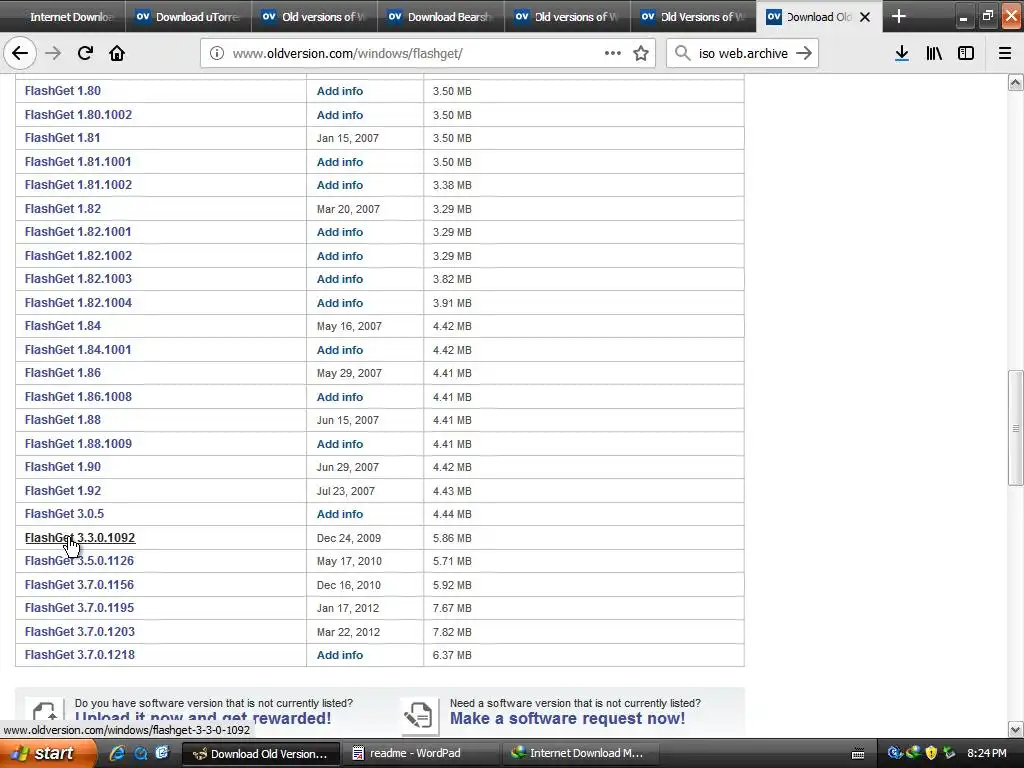
Task: Click Add info for FlashGet 3.0.5
Action: point(340,514)
